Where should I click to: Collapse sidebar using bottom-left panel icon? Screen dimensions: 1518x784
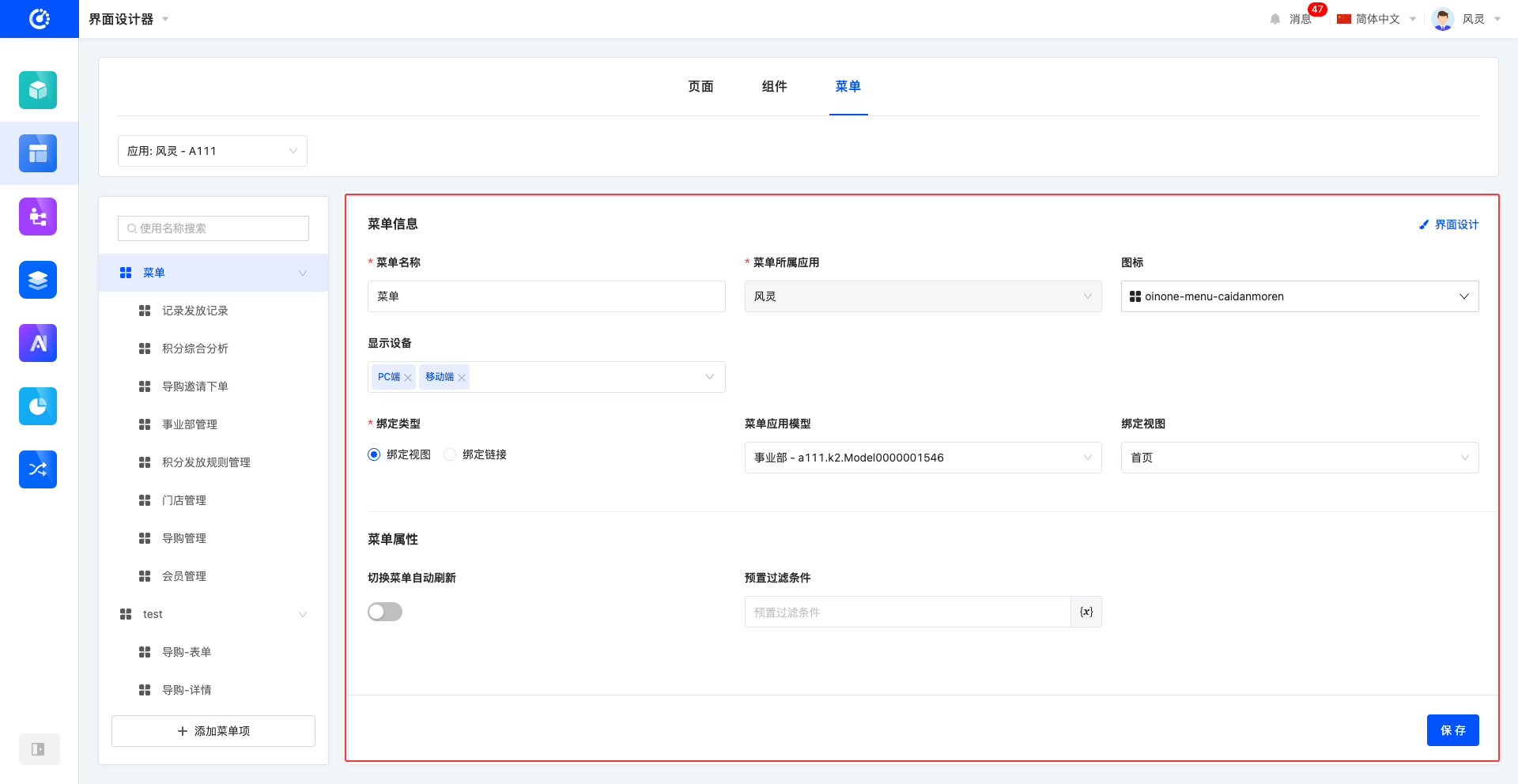[38, 749]
